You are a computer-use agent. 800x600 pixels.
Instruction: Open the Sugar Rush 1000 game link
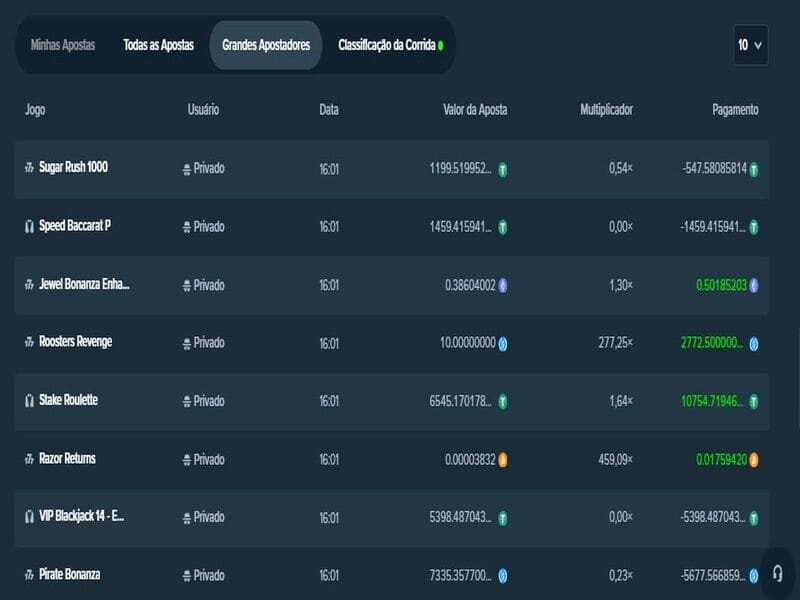pyautogui.click(x=73, y=167)
